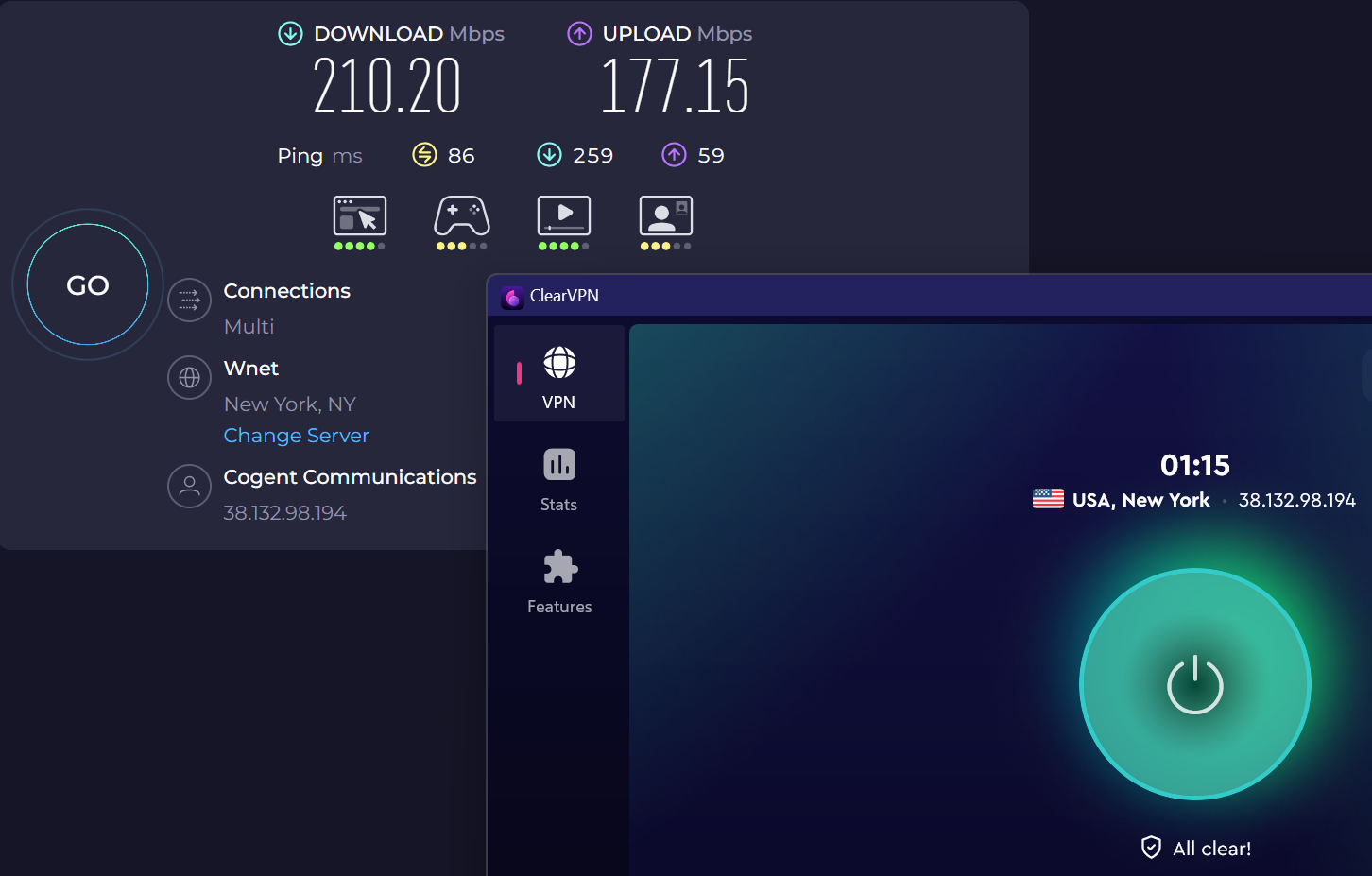1372x876 pixels.
Task: Click the upload speed arrow icon
Action: (x=579, y=34)
